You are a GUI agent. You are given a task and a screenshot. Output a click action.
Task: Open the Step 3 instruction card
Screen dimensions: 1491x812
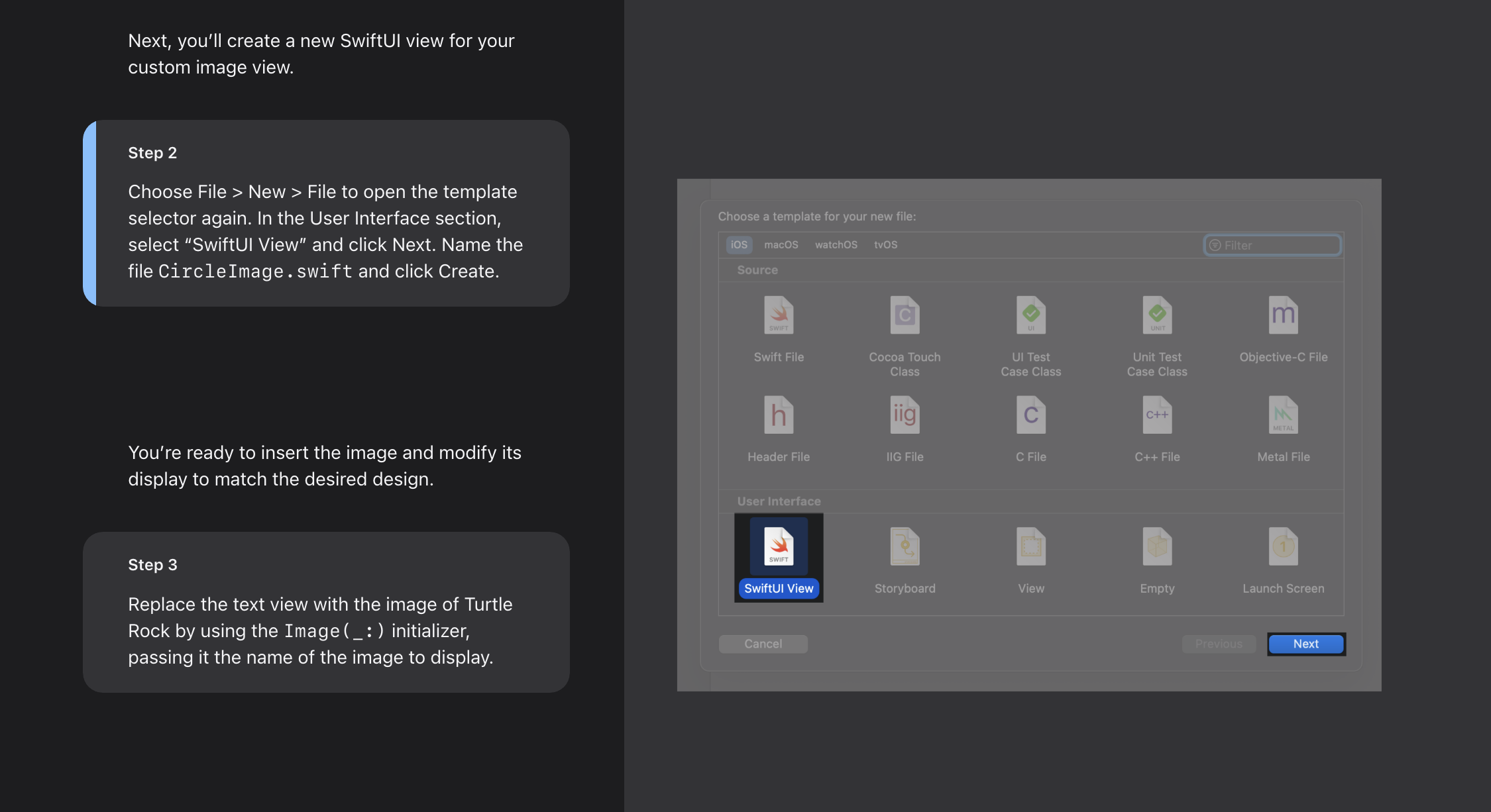pyautogui.click(x=326, y=612)
